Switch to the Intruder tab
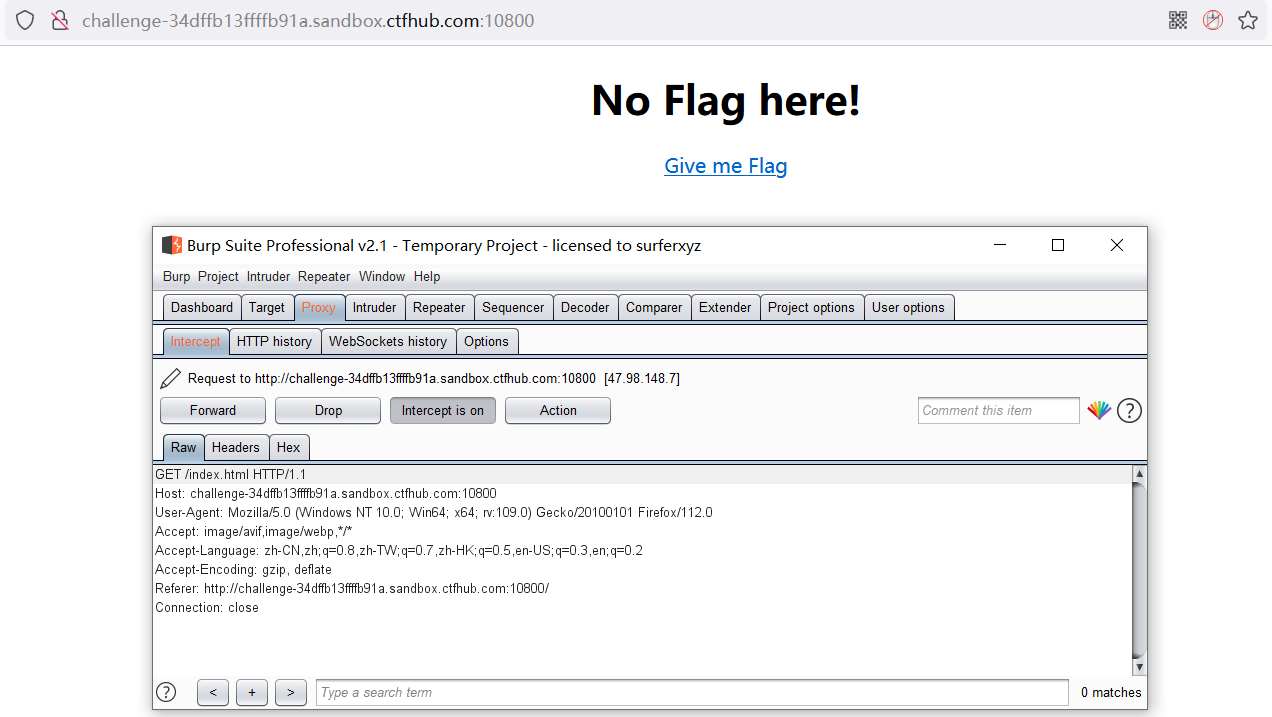Image resolution: width=1272 pixels, height=717 pixels. (x=375, y=307)
